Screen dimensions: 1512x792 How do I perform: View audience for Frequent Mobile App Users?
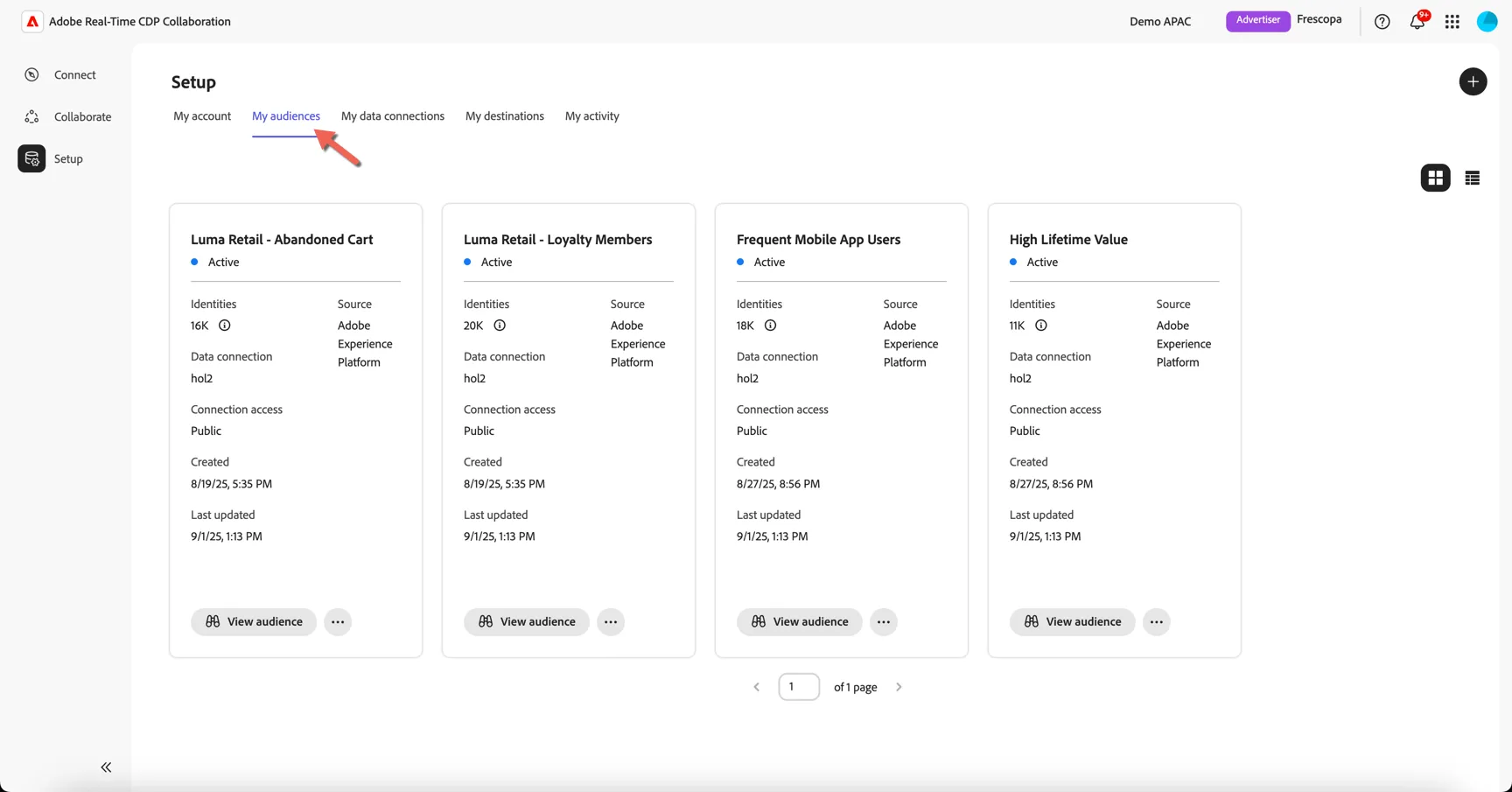click(800, 622)
